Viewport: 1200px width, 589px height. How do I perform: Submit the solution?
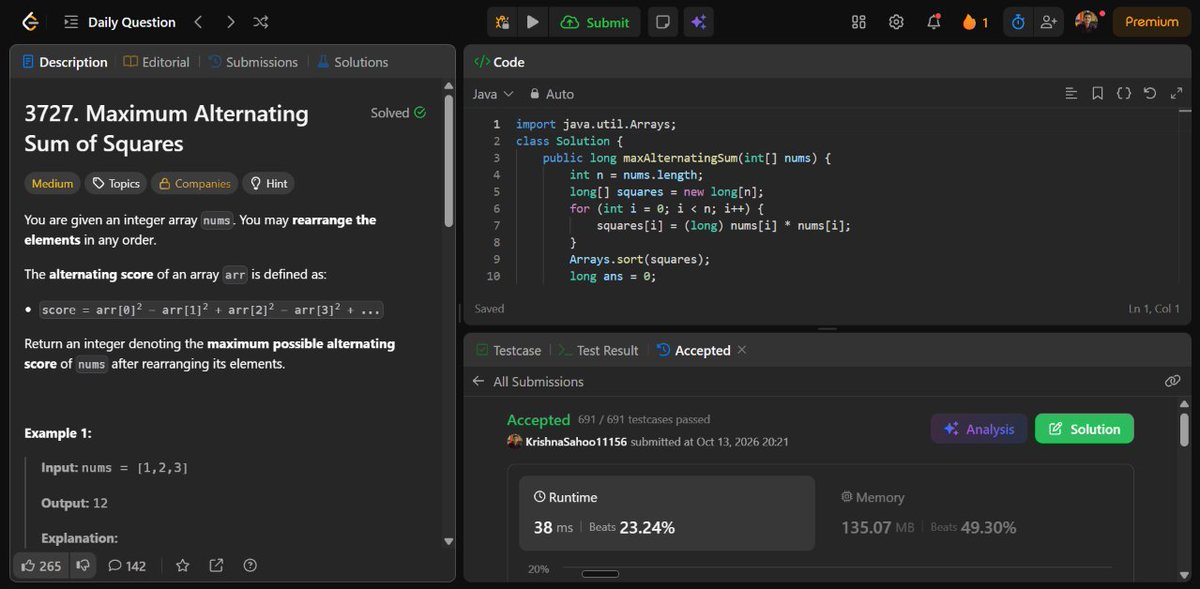tap(595, 22)
